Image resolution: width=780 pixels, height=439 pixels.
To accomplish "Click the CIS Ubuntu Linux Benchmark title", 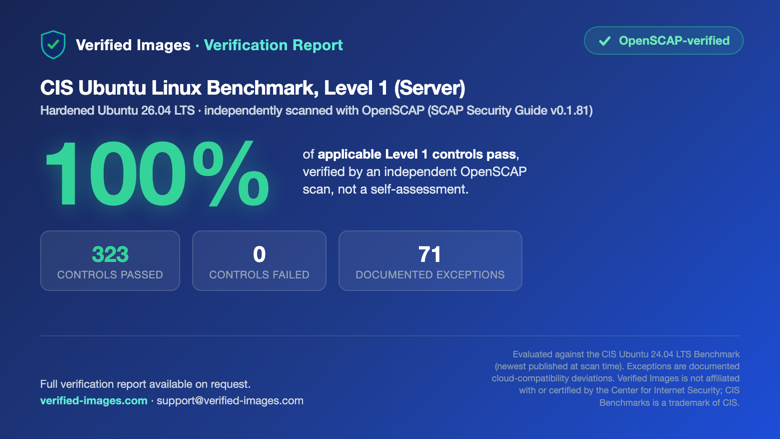I will pos(253,88).
